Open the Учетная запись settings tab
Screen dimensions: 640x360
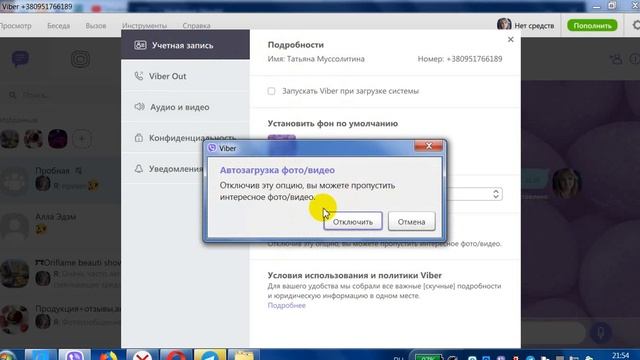tap(185, 45)
